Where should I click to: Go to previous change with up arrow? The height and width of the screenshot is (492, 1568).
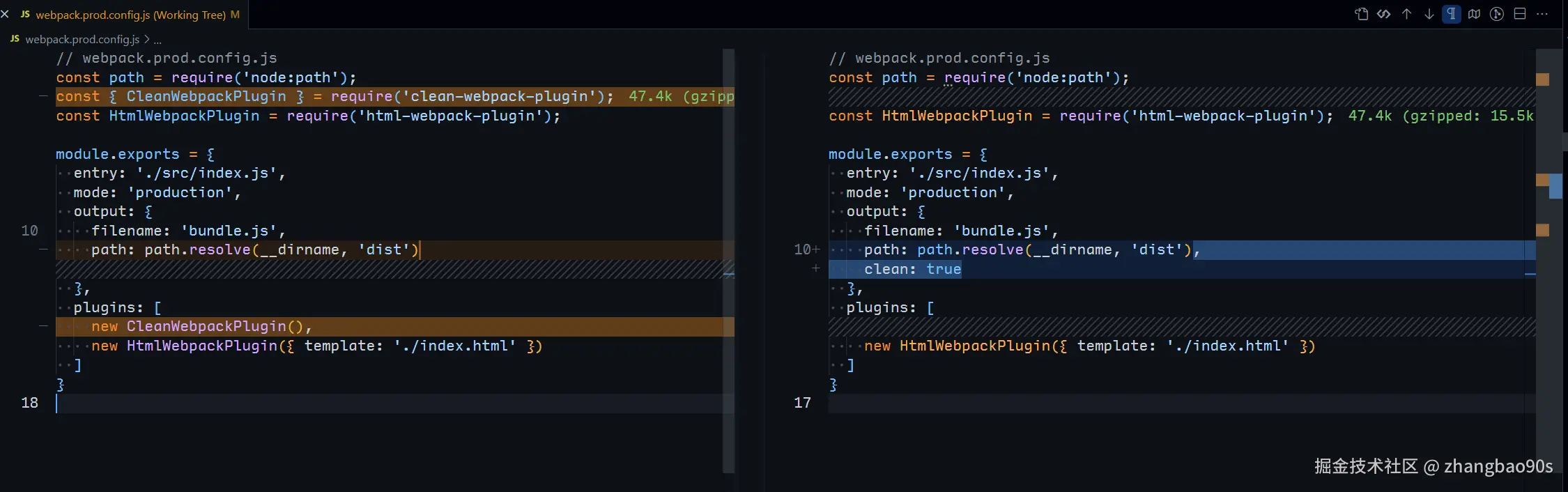(x=1406, y=14)
